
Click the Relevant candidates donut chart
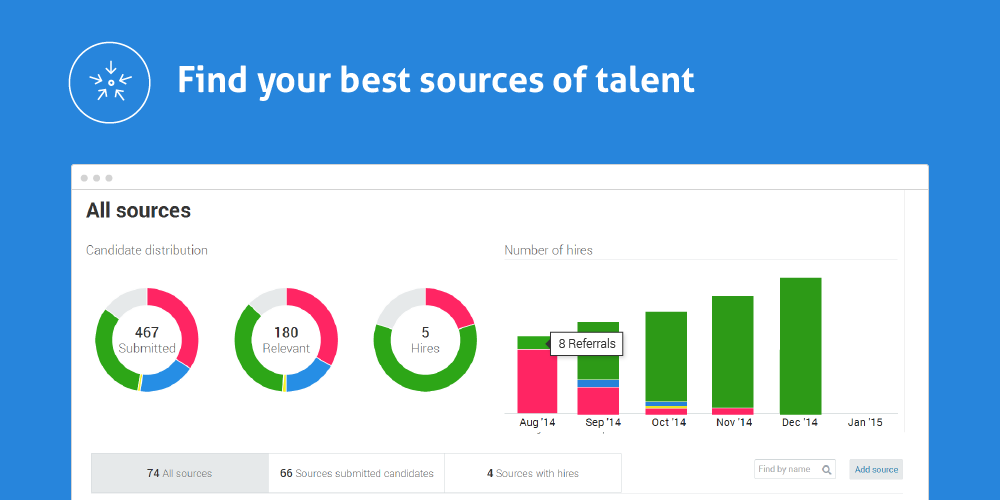[x=286, y=340]
